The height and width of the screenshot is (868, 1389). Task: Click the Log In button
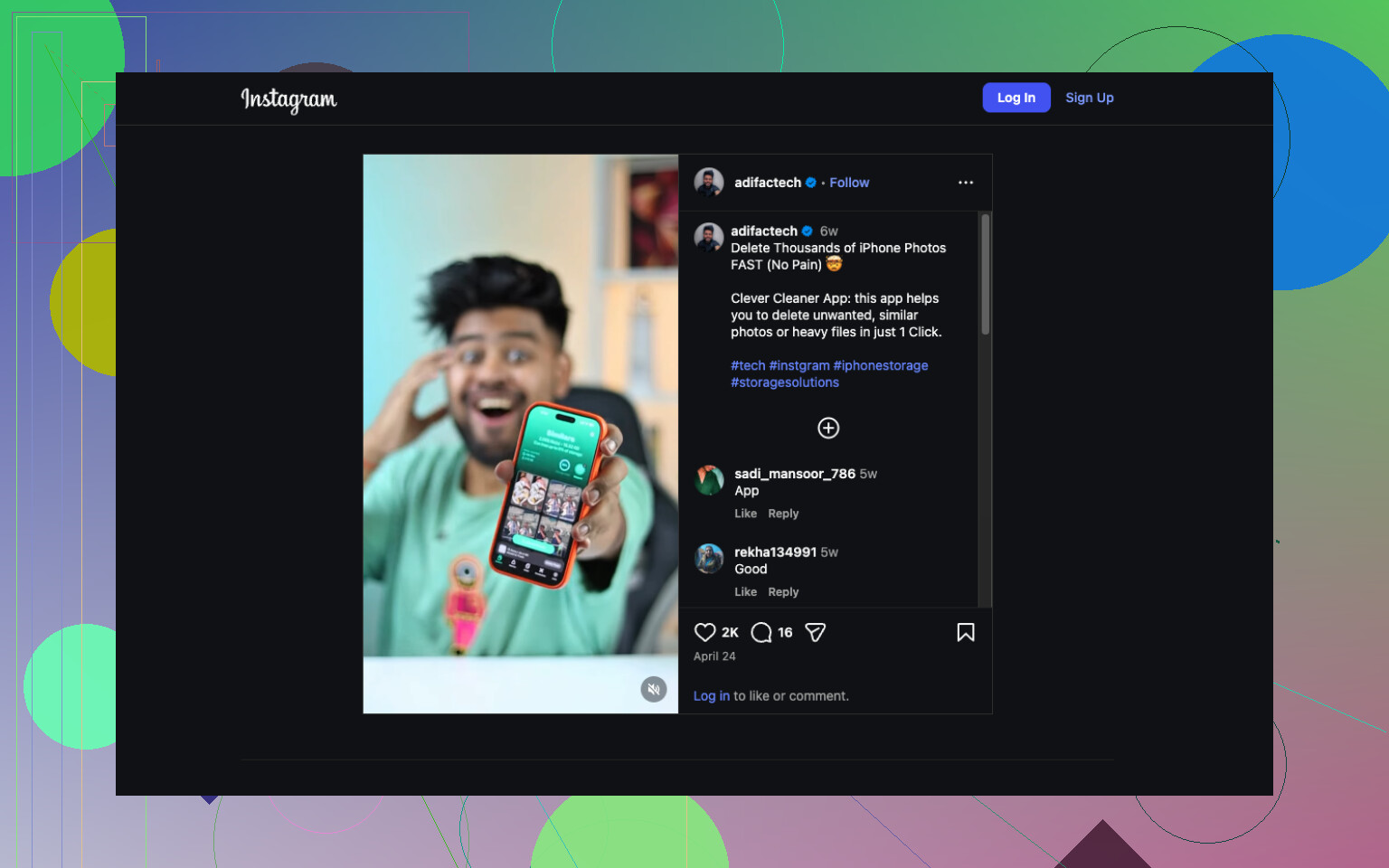click(x=1016, y=98)
